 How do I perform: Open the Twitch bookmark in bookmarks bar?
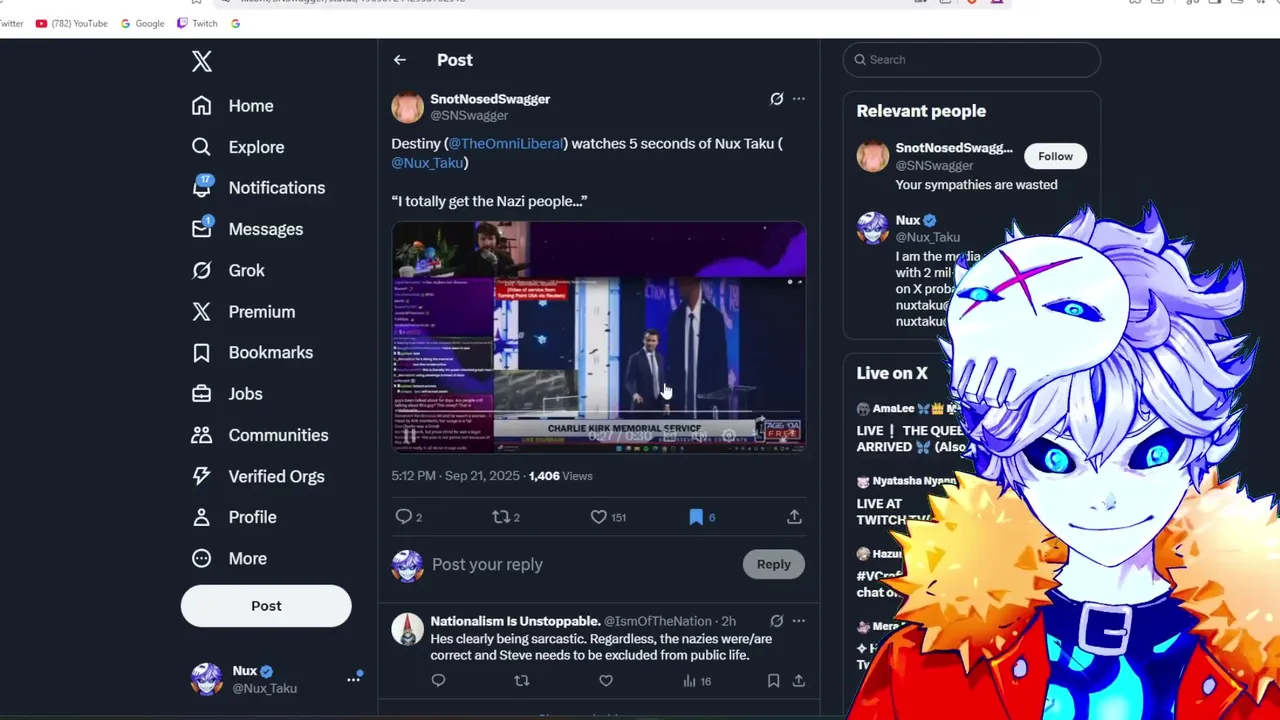[197, 23]
